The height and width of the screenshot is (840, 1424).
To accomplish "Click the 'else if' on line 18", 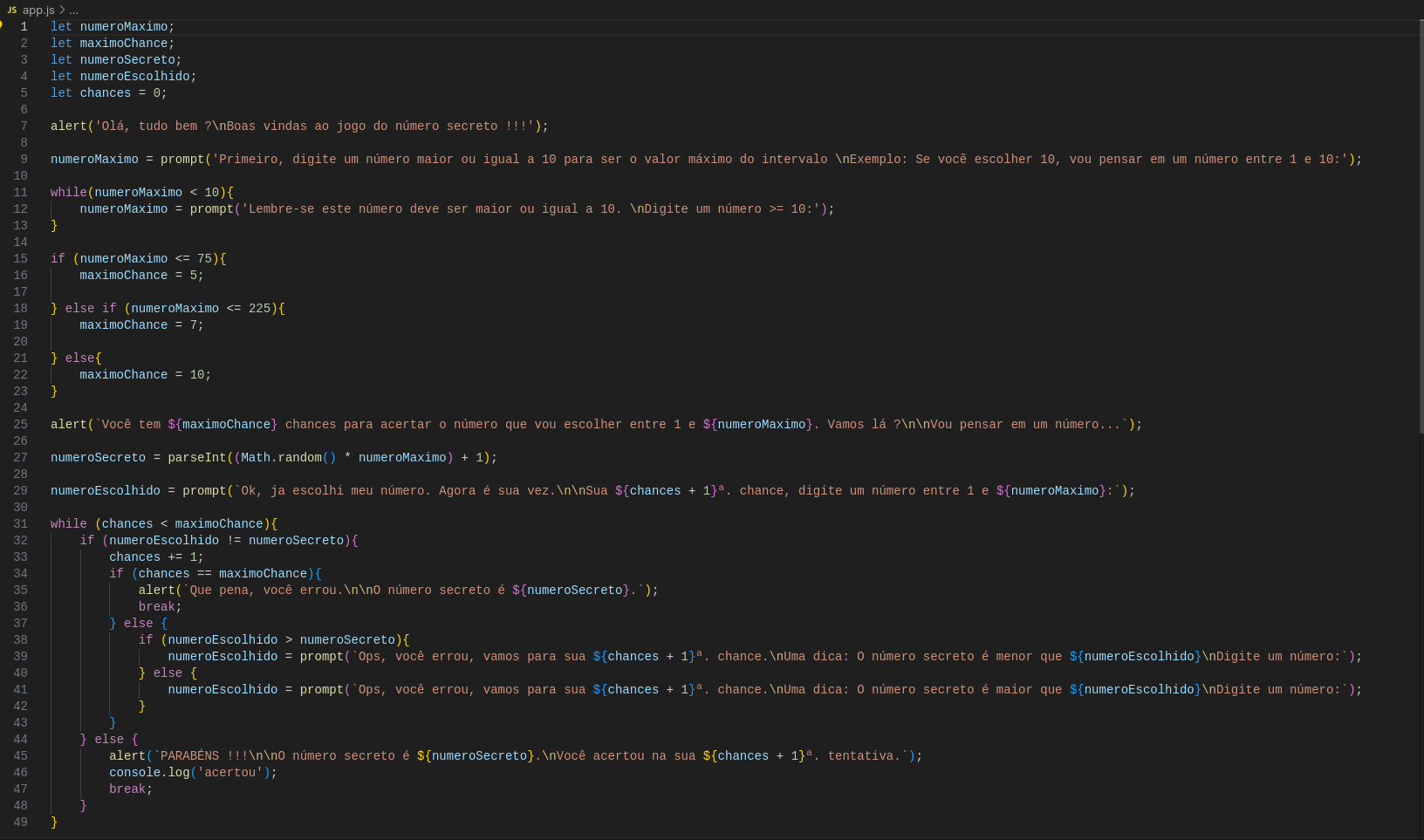I will [x=91, y=309].
